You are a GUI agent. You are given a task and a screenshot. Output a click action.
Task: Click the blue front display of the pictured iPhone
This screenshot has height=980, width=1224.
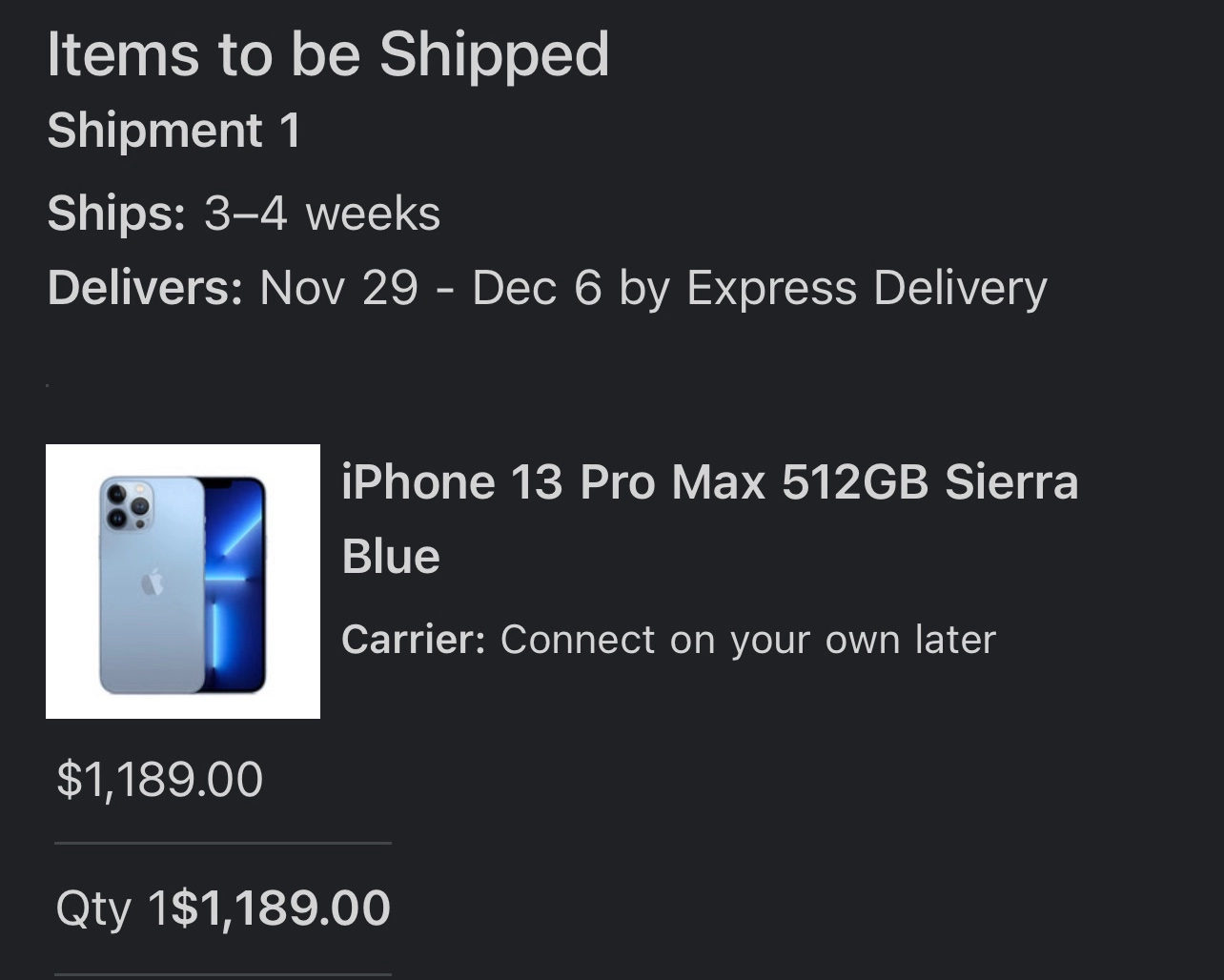(x=235, y=583)
